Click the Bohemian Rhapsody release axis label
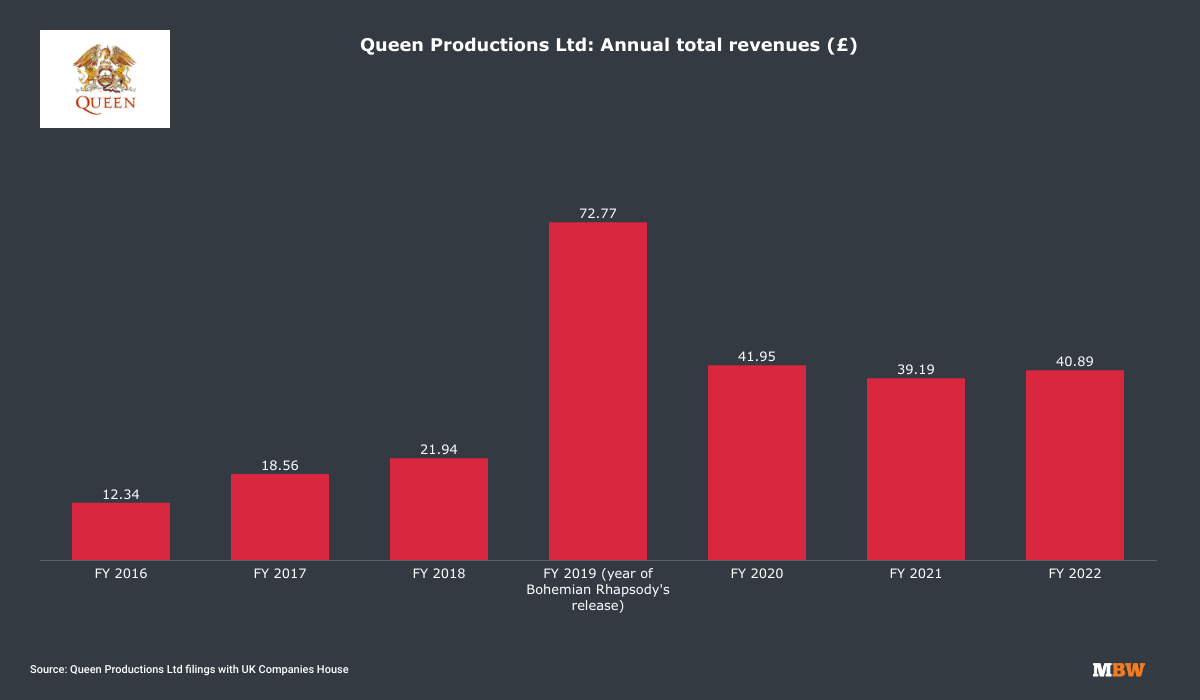Viewport: 1200px width, 700px height. (x=598, y=589)
